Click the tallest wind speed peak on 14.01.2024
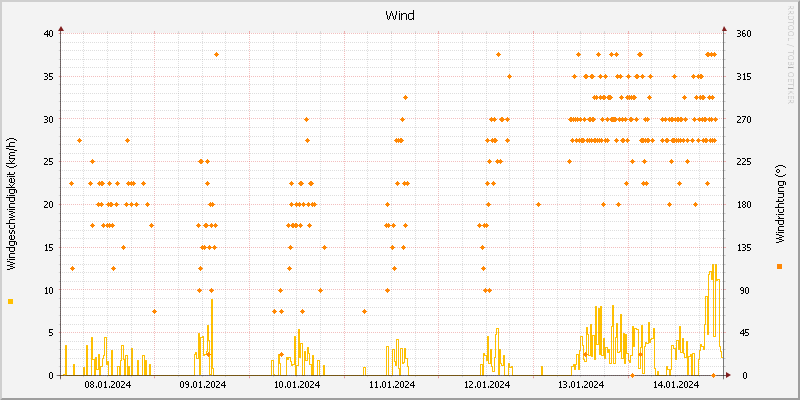Viewport: 800px width, 400px height. 714,265
